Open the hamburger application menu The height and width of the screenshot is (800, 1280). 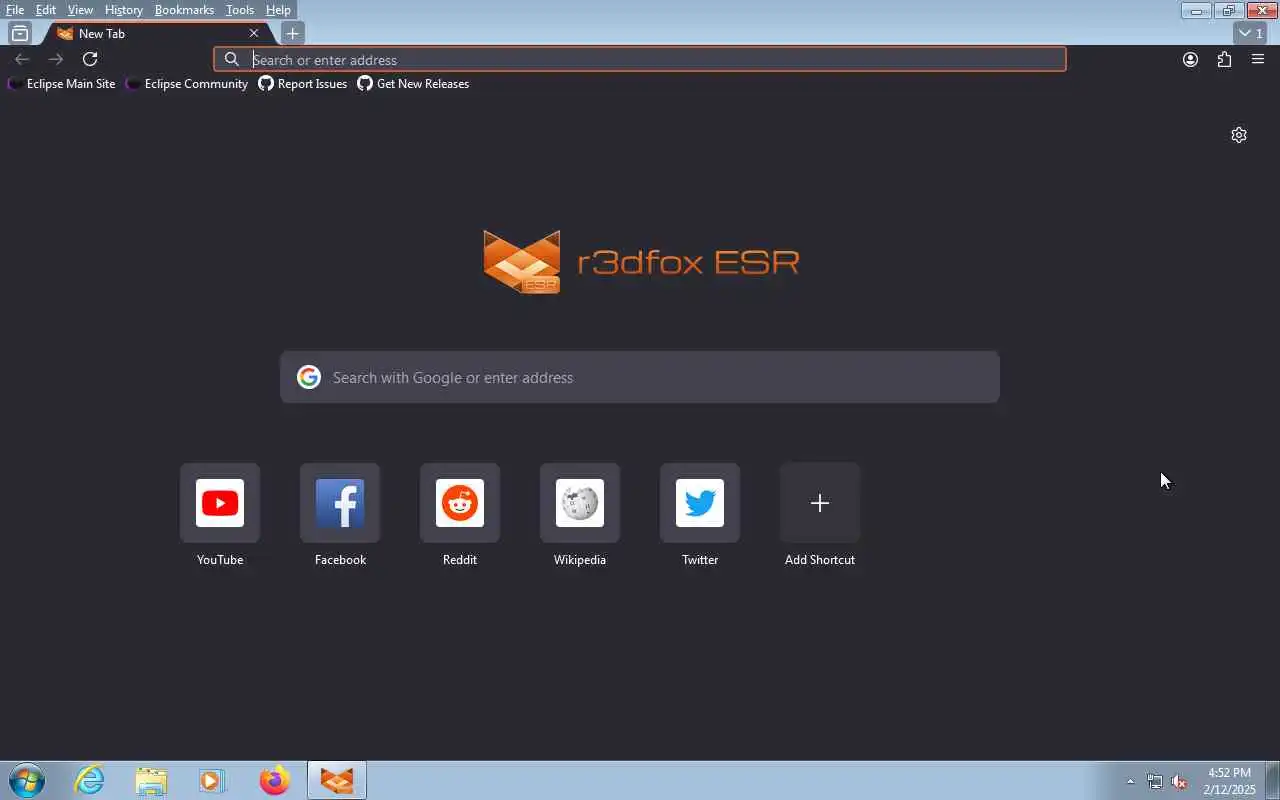1258,59
